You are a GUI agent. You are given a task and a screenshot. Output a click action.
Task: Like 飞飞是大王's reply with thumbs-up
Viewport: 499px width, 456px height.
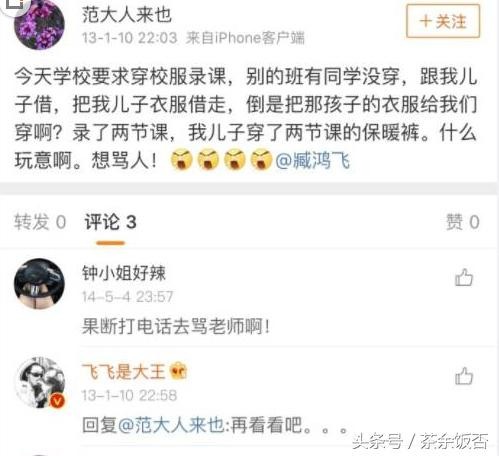coord(464,376)
